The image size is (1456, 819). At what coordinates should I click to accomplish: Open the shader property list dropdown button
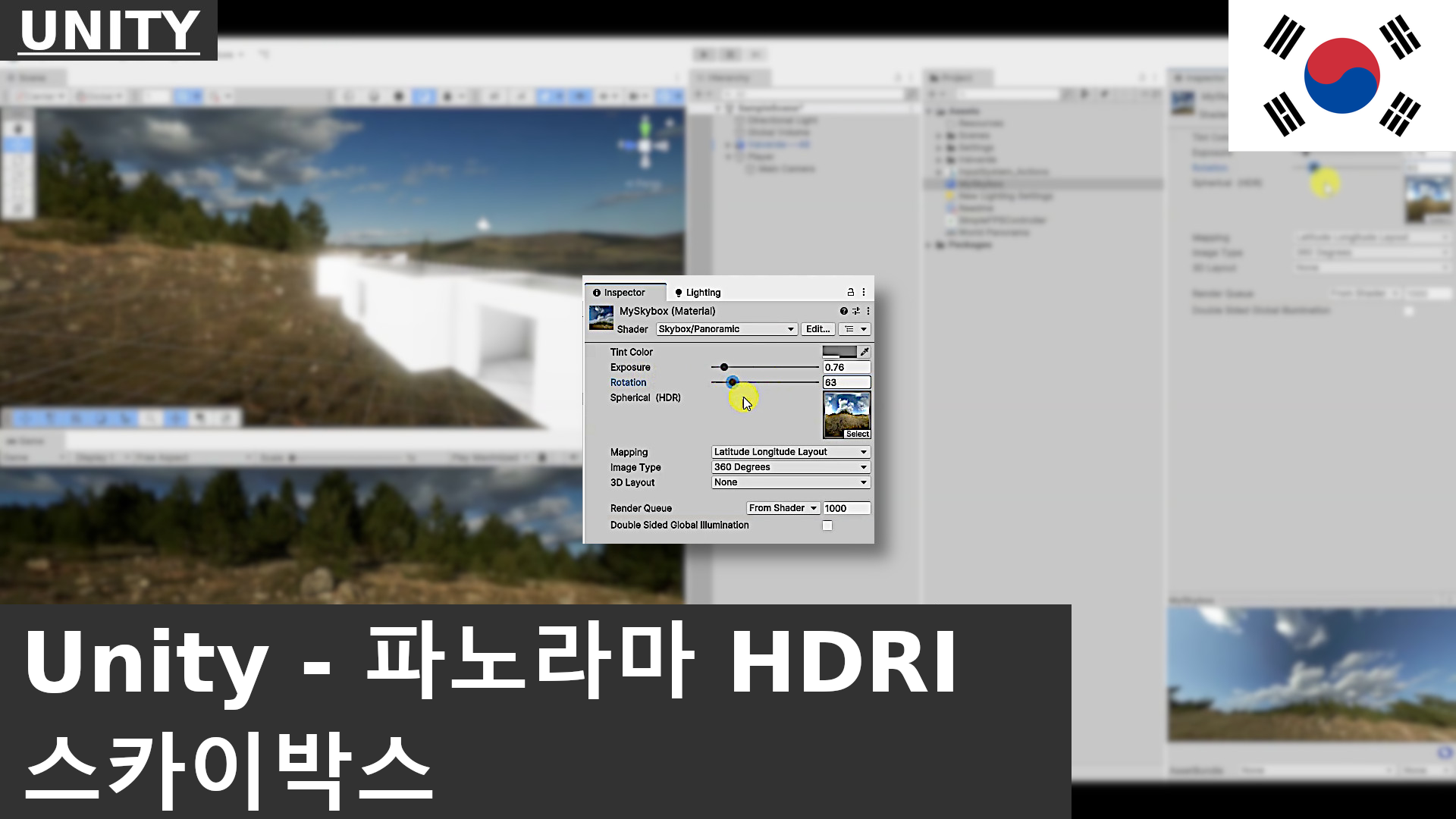click(855, 329)
